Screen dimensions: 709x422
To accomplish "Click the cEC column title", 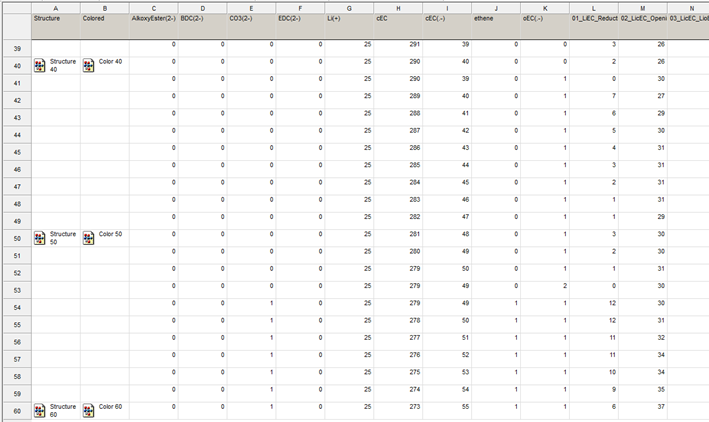I will tap(382, 19).
